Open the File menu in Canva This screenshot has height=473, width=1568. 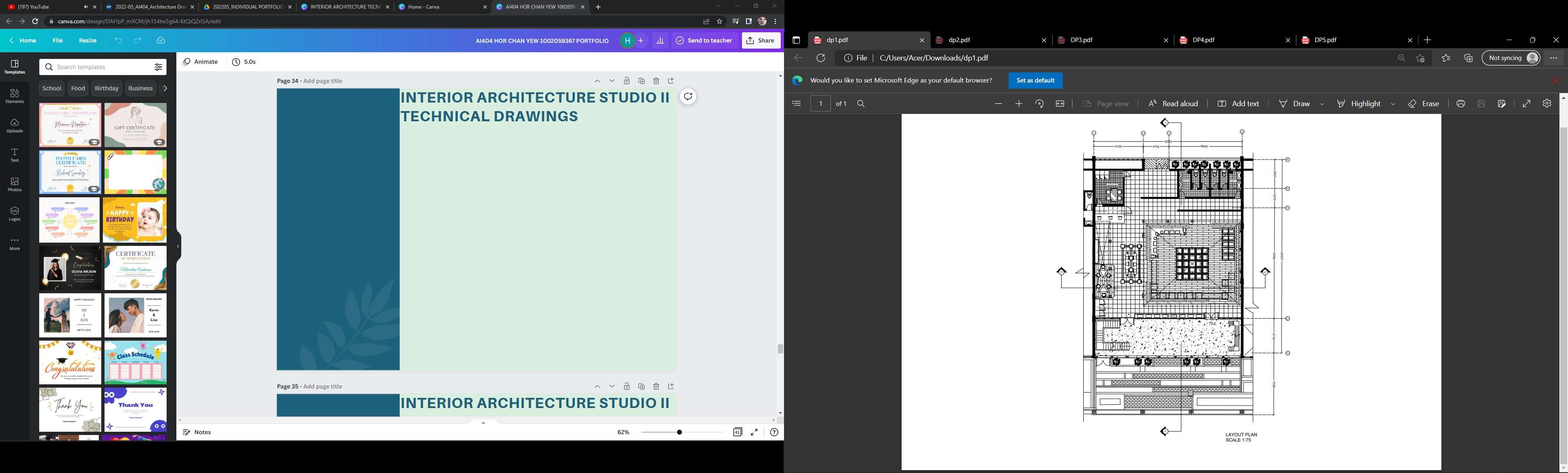(x=57, y=41)
